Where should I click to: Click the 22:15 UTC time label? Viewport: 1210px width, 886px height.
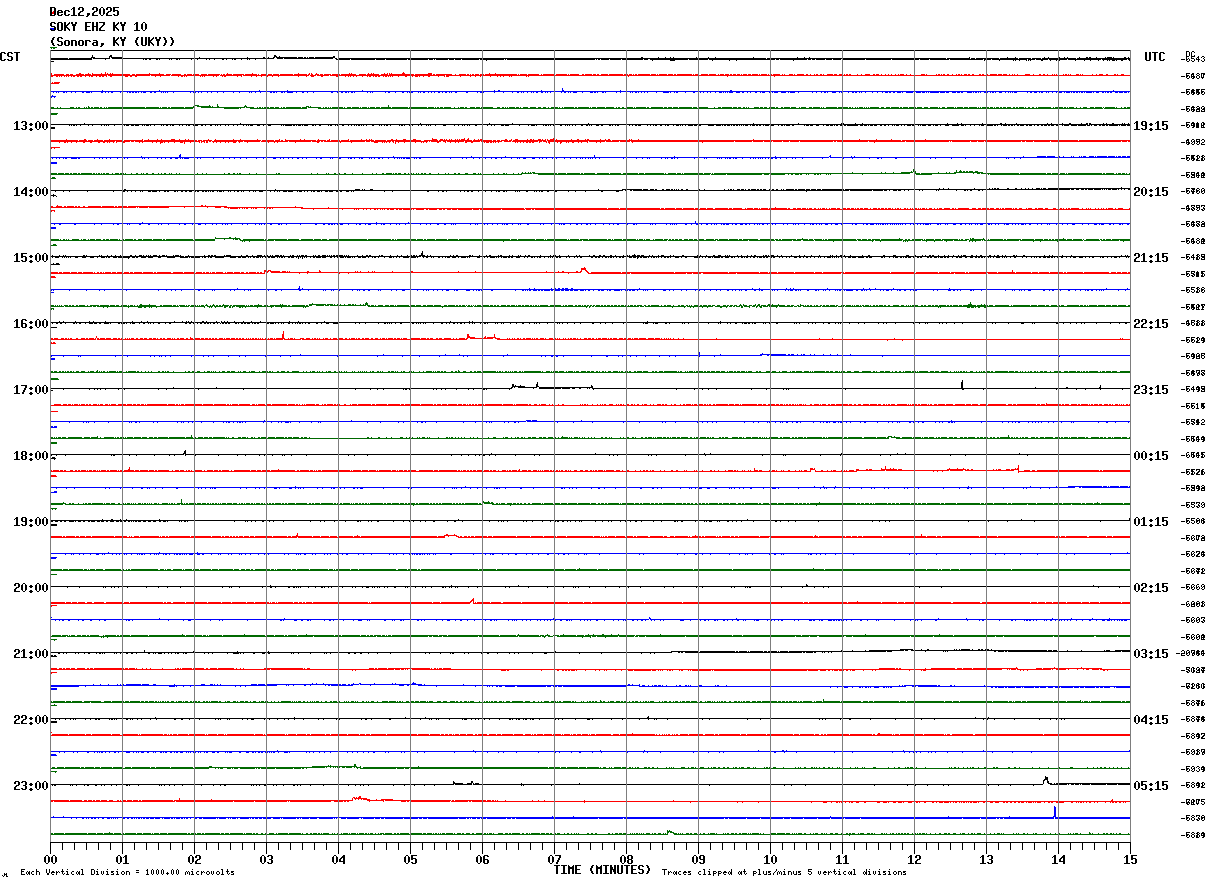click(x=1151, y=324)
